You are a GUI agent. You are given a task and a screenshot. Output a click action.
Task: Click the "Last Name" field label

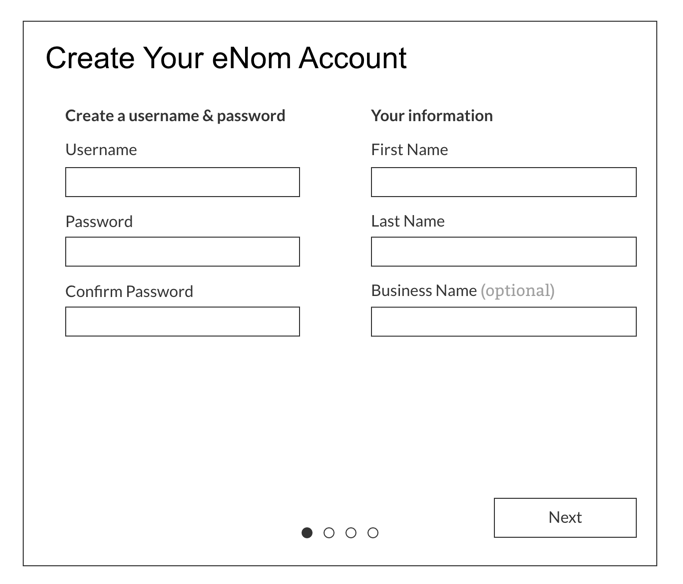(x=408, y=221)
